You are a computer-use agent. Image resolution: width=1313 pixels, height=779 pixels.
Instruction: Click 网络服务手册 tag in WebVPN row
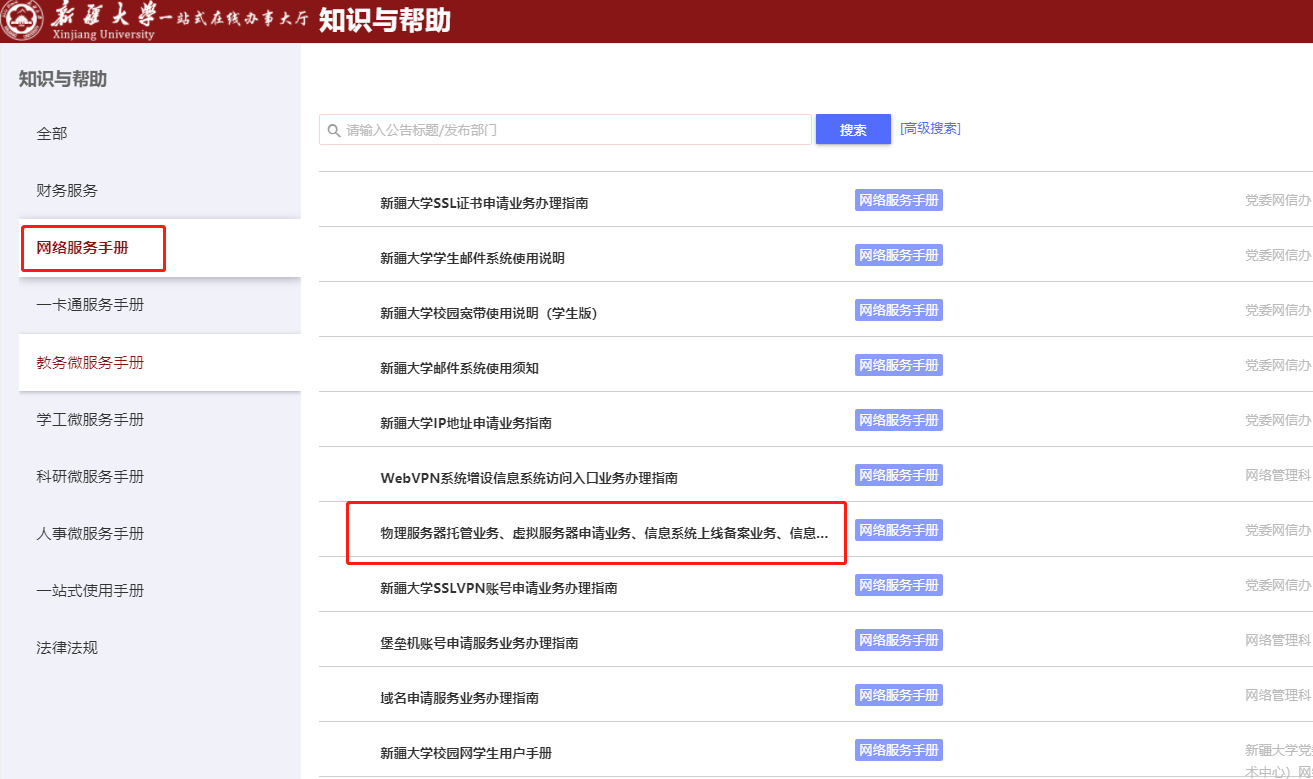[899, 475]
